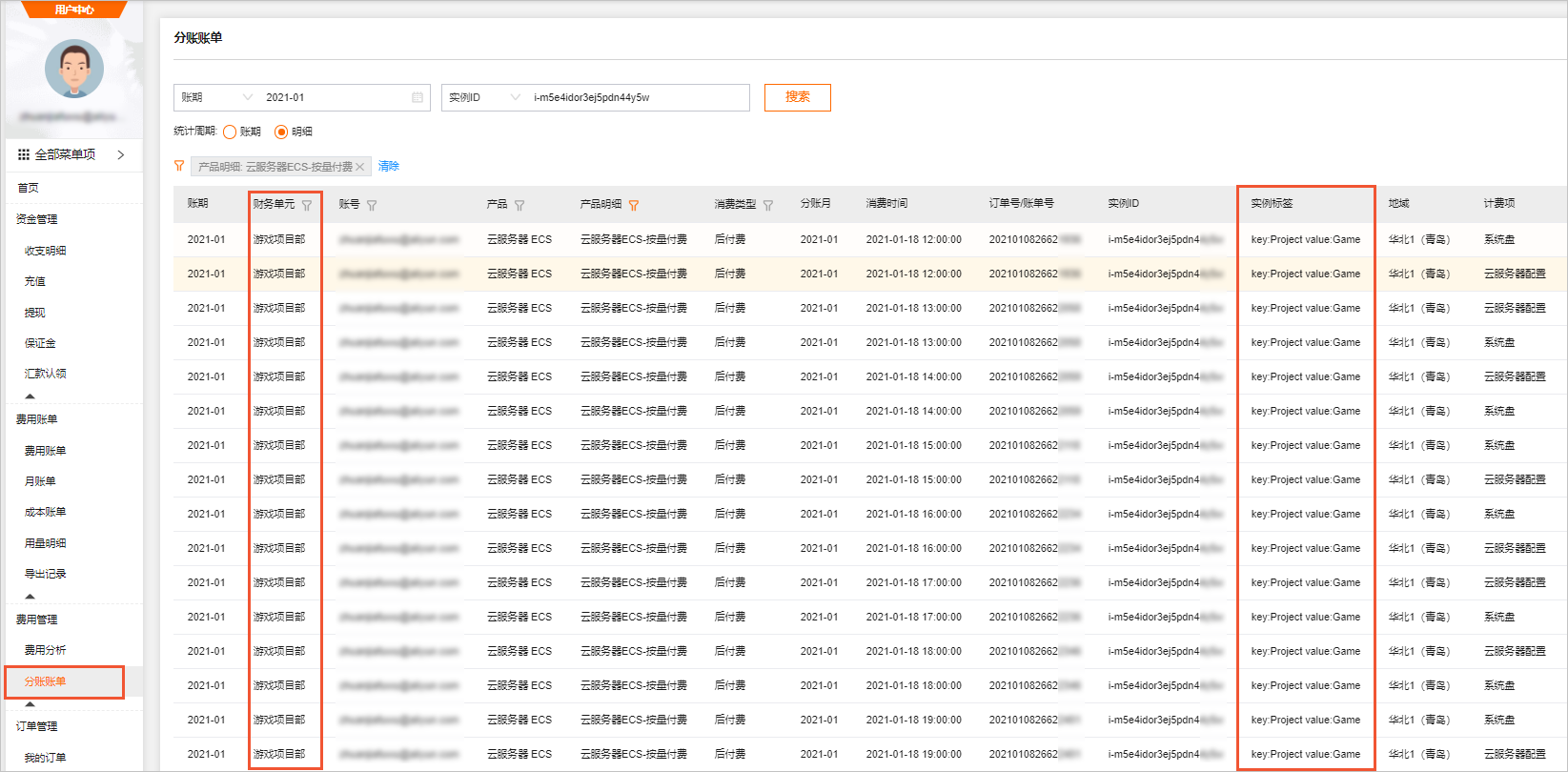Select the 明细 statistic period radio
1568x772 pixels.
click(x=281, y=132)
